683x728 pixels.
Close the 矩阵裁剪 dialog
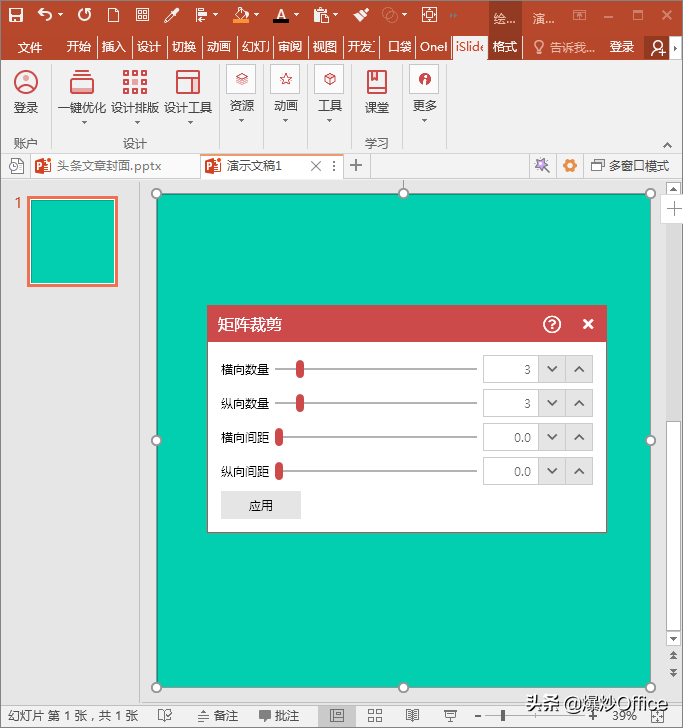[x=588, y=324]
